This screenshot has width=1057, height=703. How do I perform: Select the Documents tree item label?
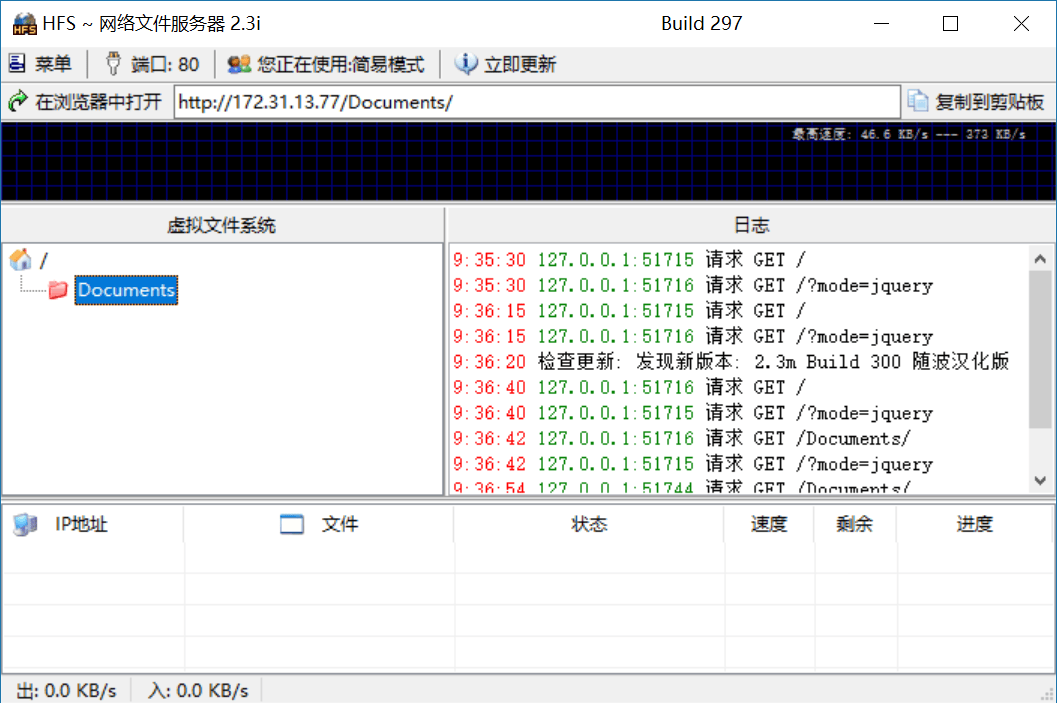126,290
